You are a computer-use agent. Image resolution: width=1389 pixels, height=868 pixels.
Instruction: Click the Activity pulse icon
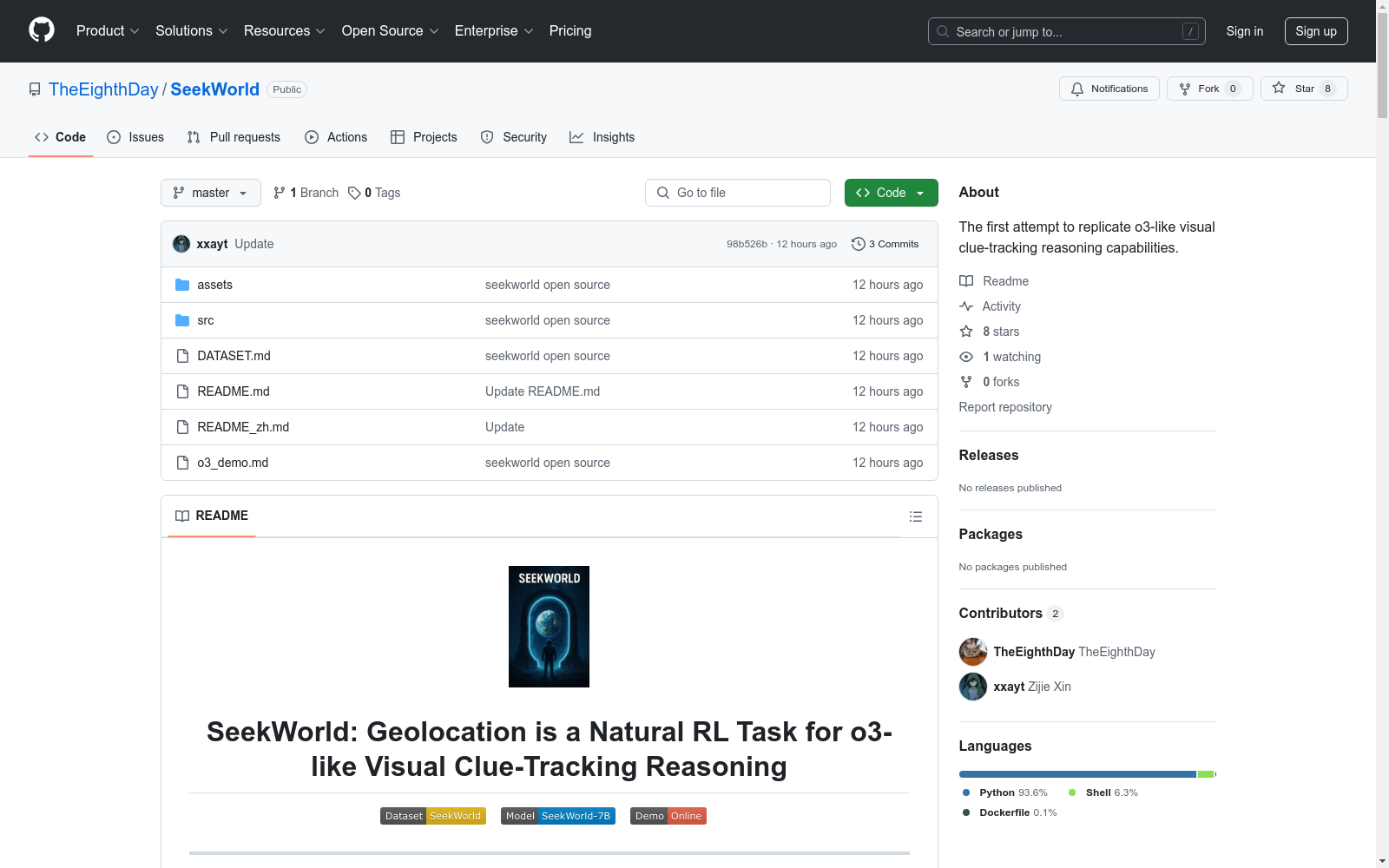(x=966, y=306)
